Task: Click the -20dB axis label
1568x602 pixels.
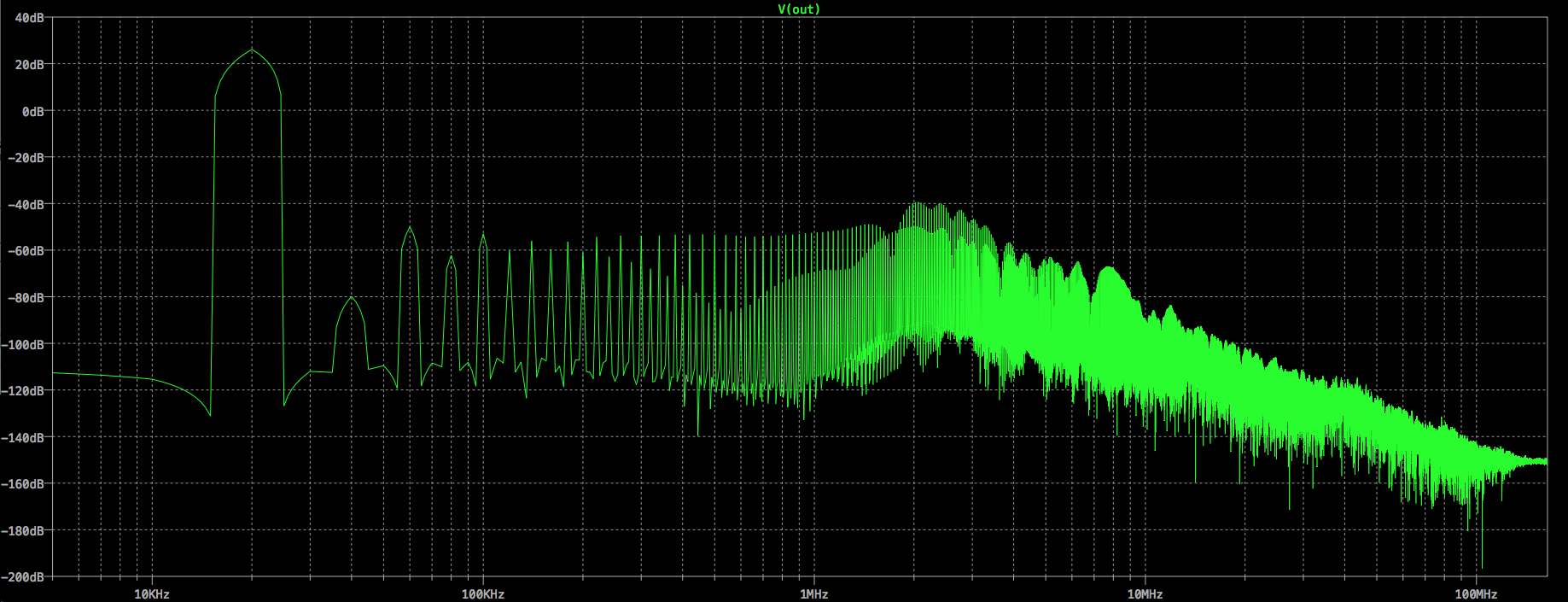Action: click(x=26, y=158)
